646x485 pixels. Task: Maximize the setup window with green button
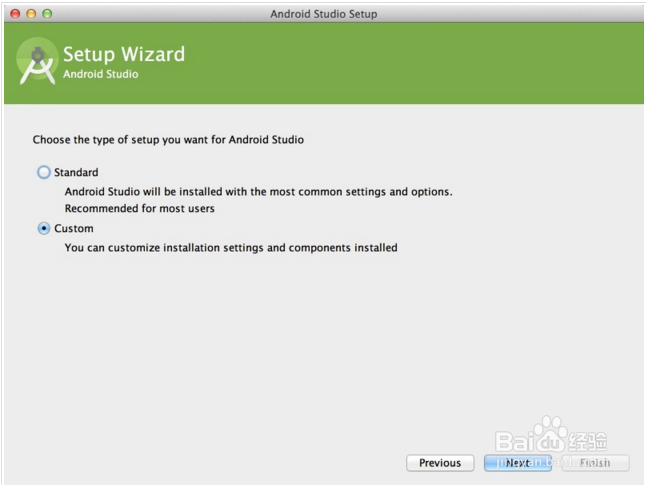tap(47, 14)
